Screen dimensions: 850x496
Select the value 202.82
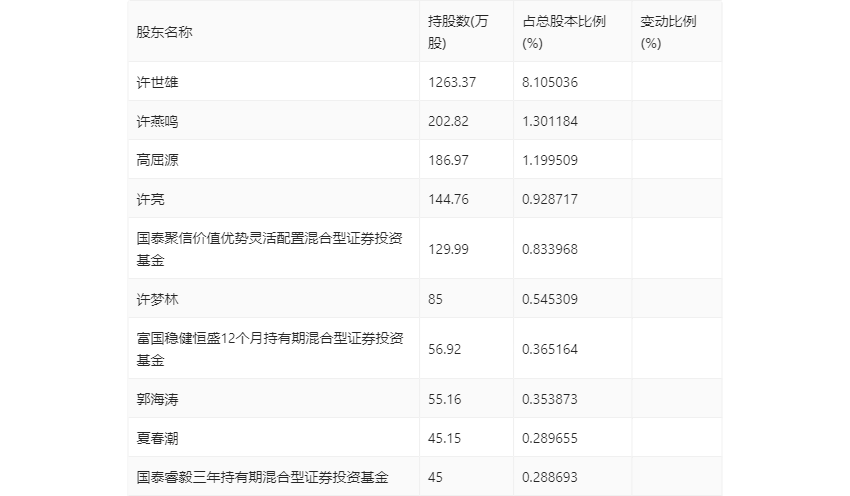[x=448, y=121]
